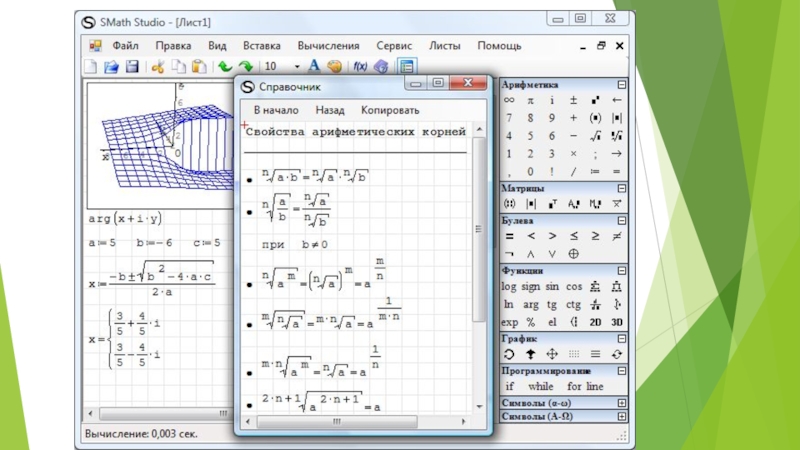
Task: Insert the less-or-equal Boolean operator
Action: [573, 236]
